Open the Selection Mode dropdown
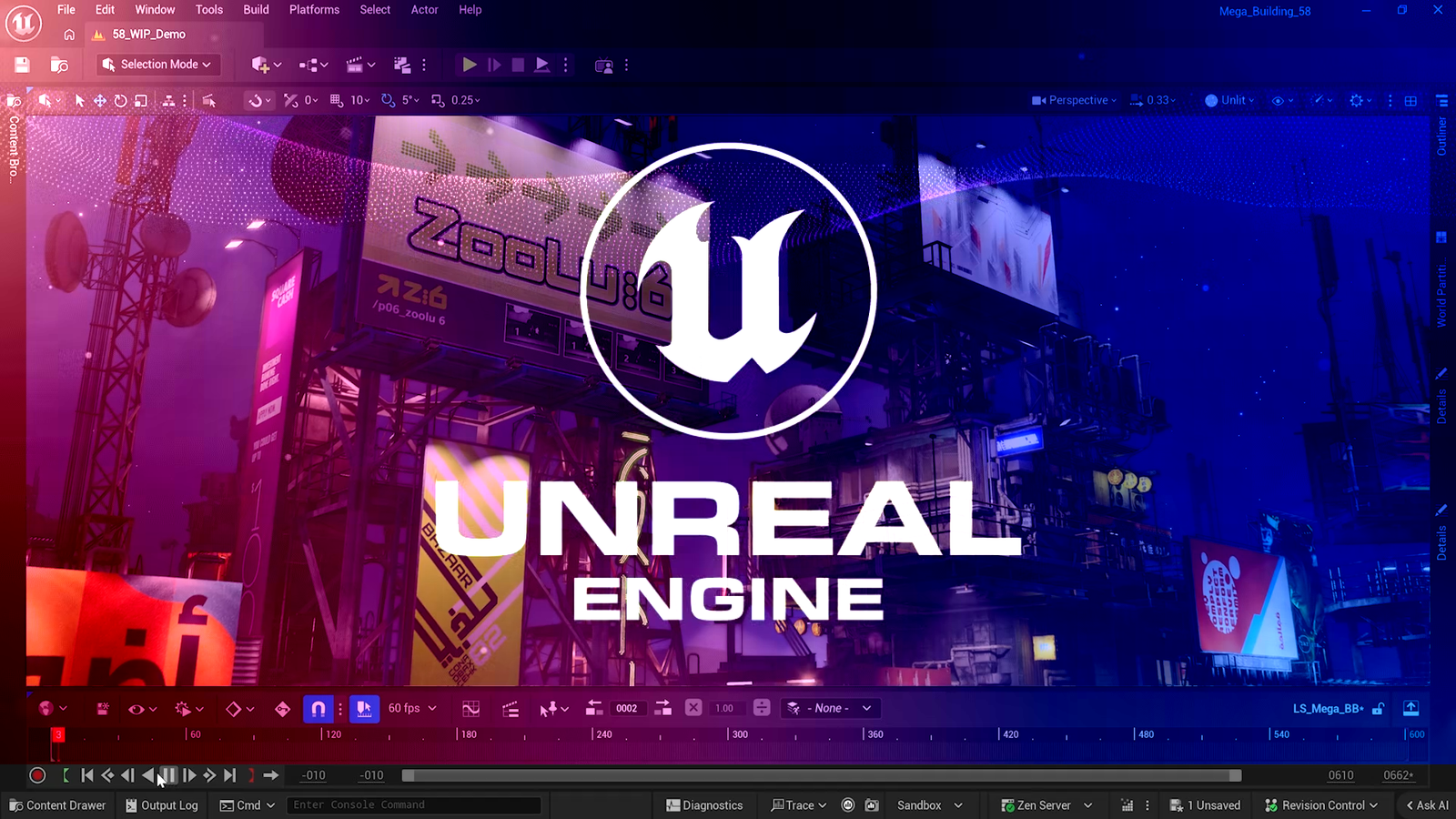The width and height of the screenshot is (1456, 819). 157,65
